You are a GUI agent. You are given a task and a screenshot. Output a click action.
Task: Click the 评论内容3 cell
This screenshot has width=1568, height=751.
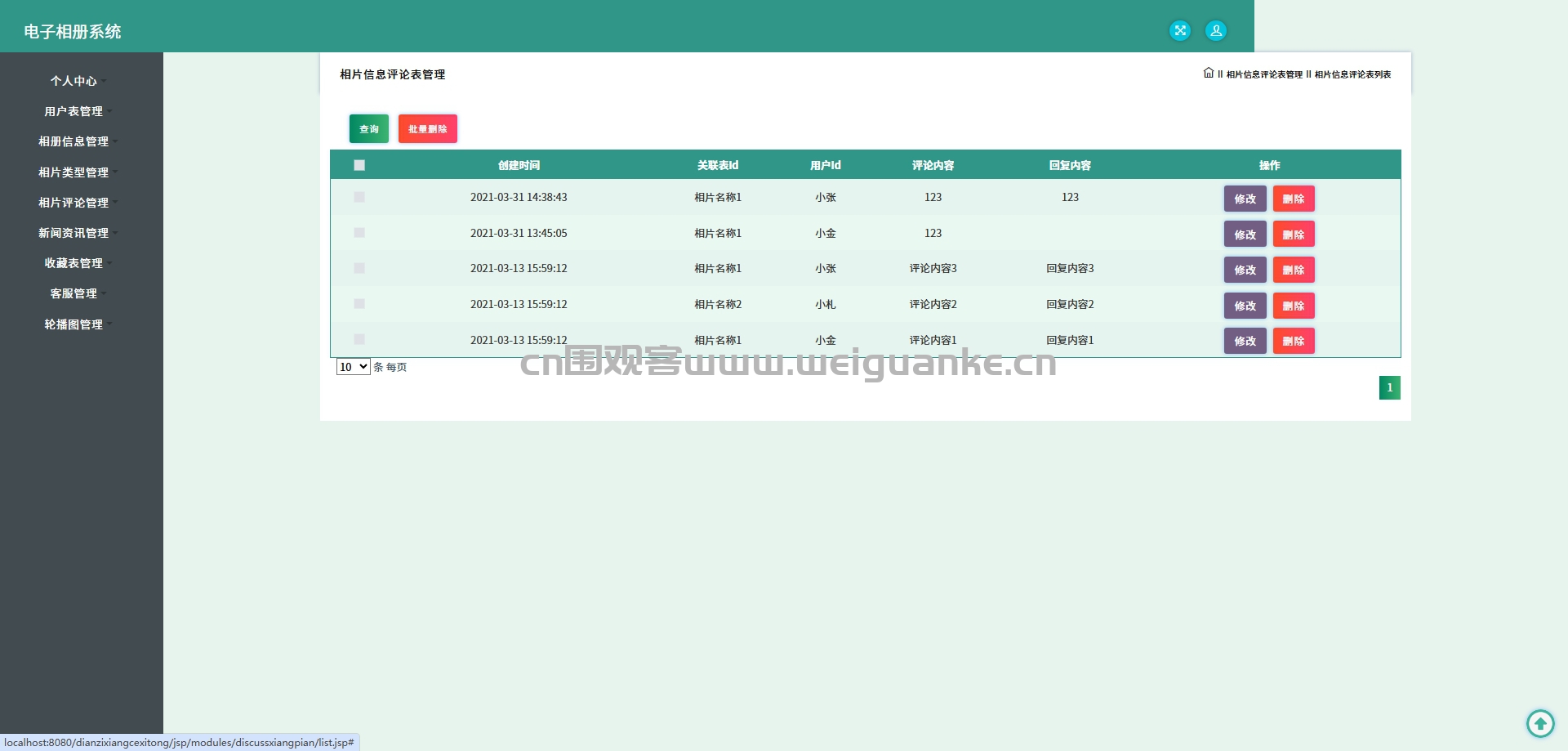(933, 268)
